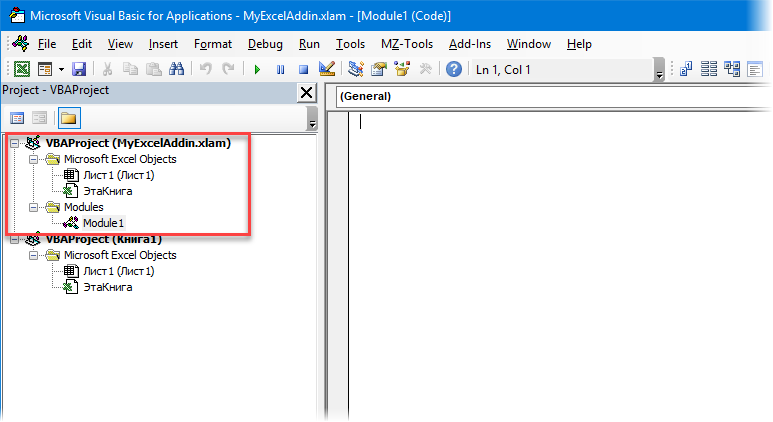Image resolution: width=773 pixels, height=422 pixels.
Task: Open the Project Explorer toolbar icon
Action: point(355,69)
